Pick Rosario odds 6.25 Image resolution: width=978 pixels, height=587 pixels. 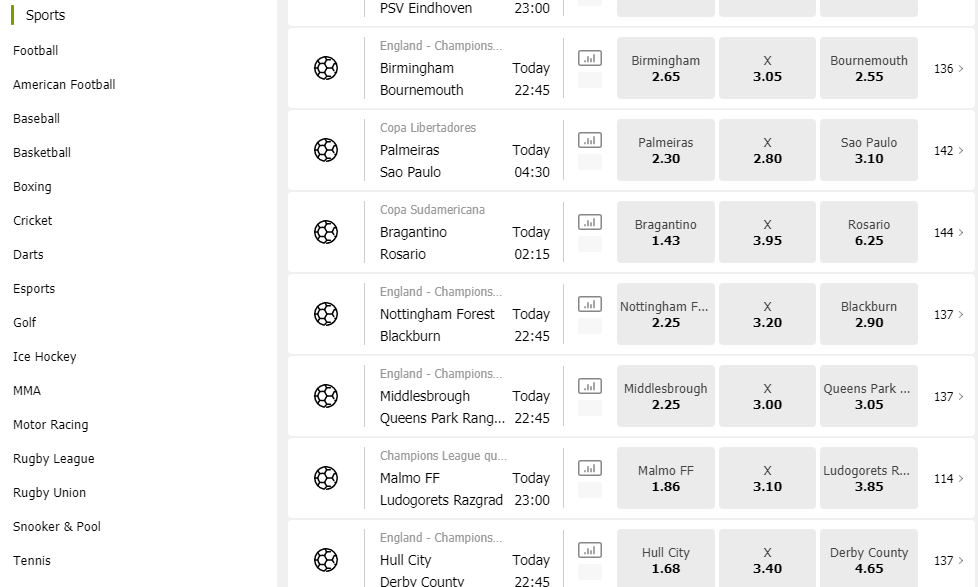869,232
